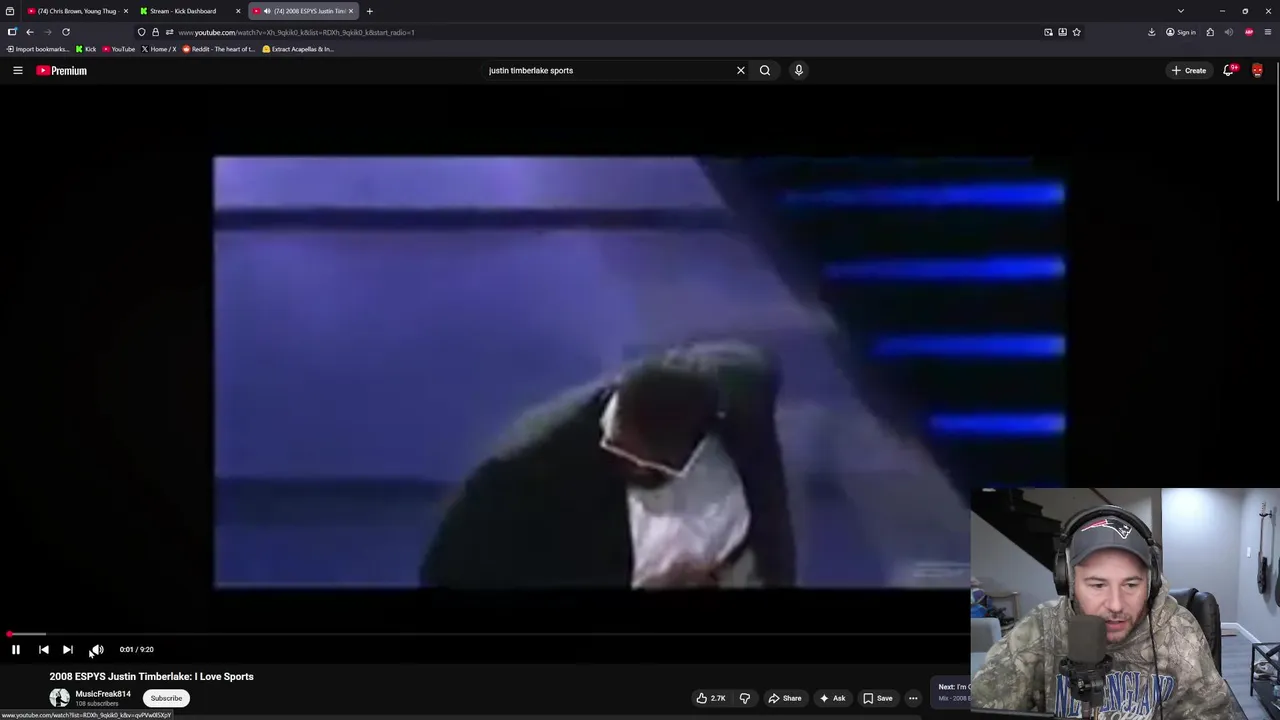Go back in browser history
The width and height of the screenshot is (1280, 720).
[x=30, y=32]
